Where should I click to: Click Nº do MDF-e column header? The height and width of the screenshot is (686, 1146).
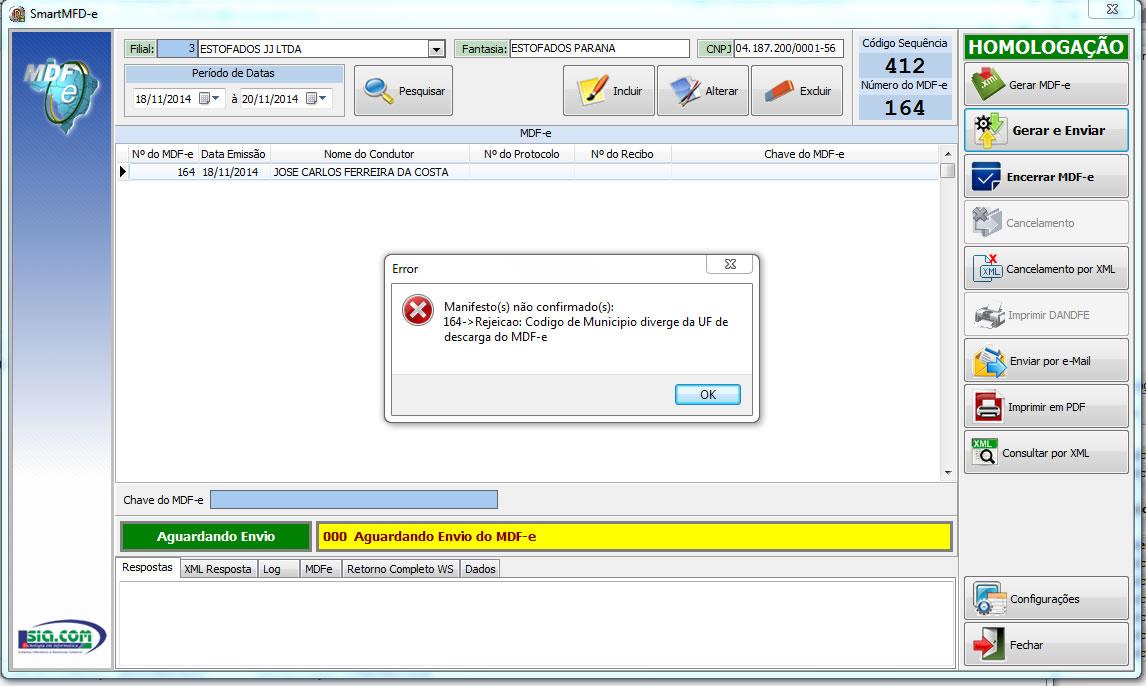[x=163, y=154]
